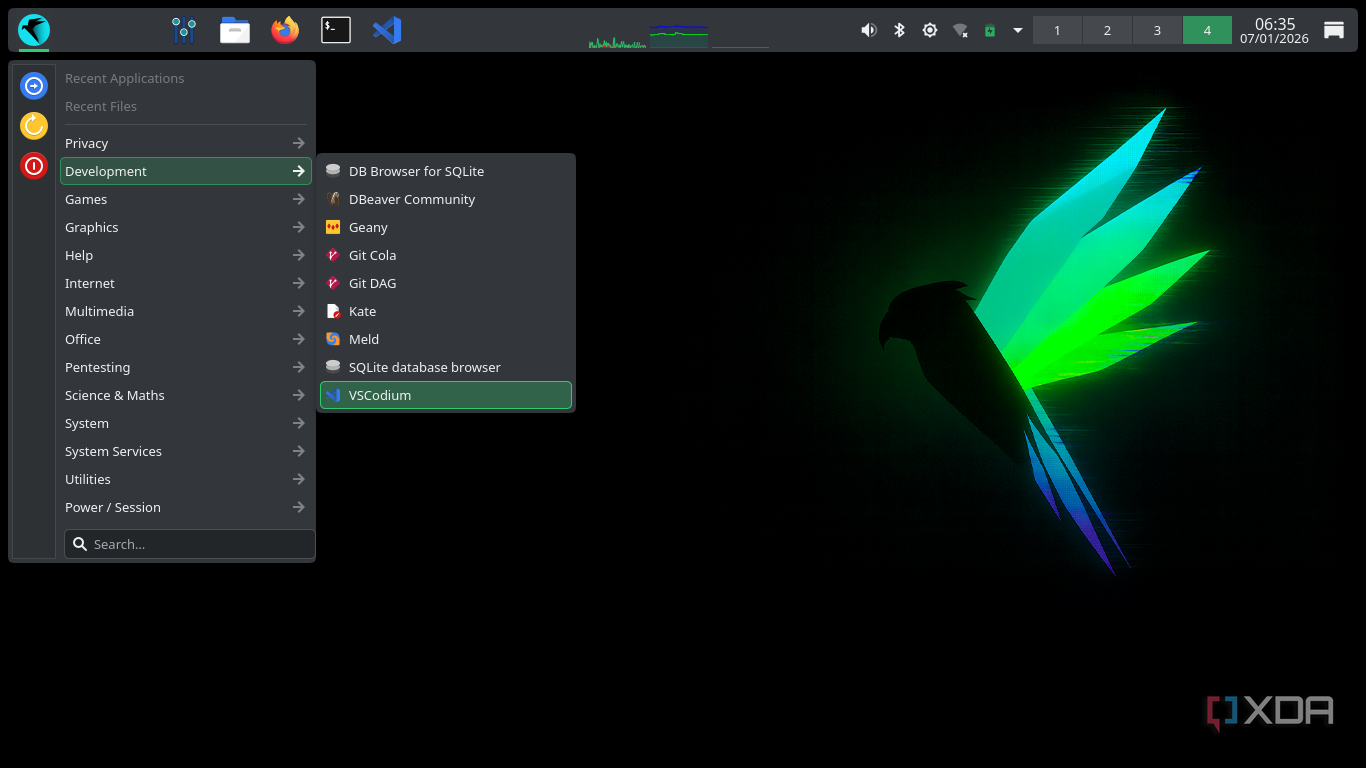Image resolution: width=1366 pixels, height=768 pixels.
Task: Switch to virtual desktop 3
Action: coord(1157,30)
